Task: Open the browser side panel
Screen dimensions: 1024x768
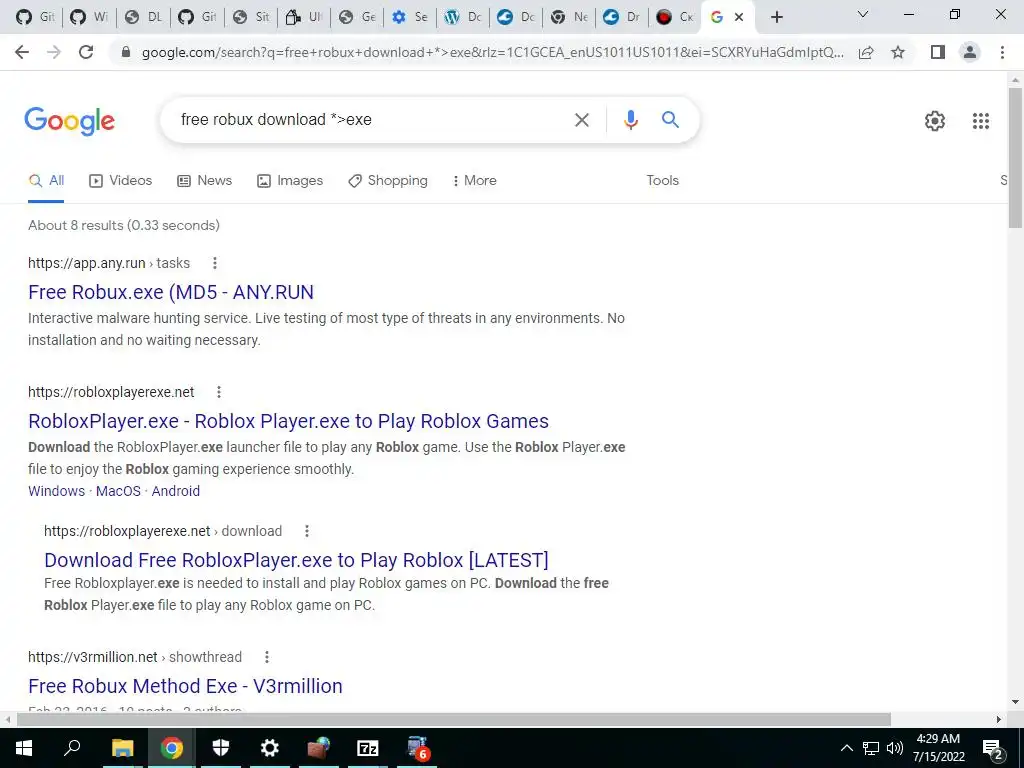Action: pyautogui.click(x=938, y=52)
